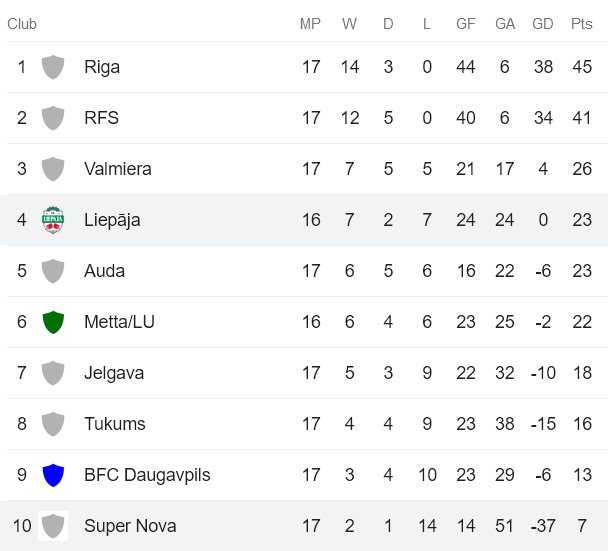Click Riga's 45 points value

click(x=581, y=67)
